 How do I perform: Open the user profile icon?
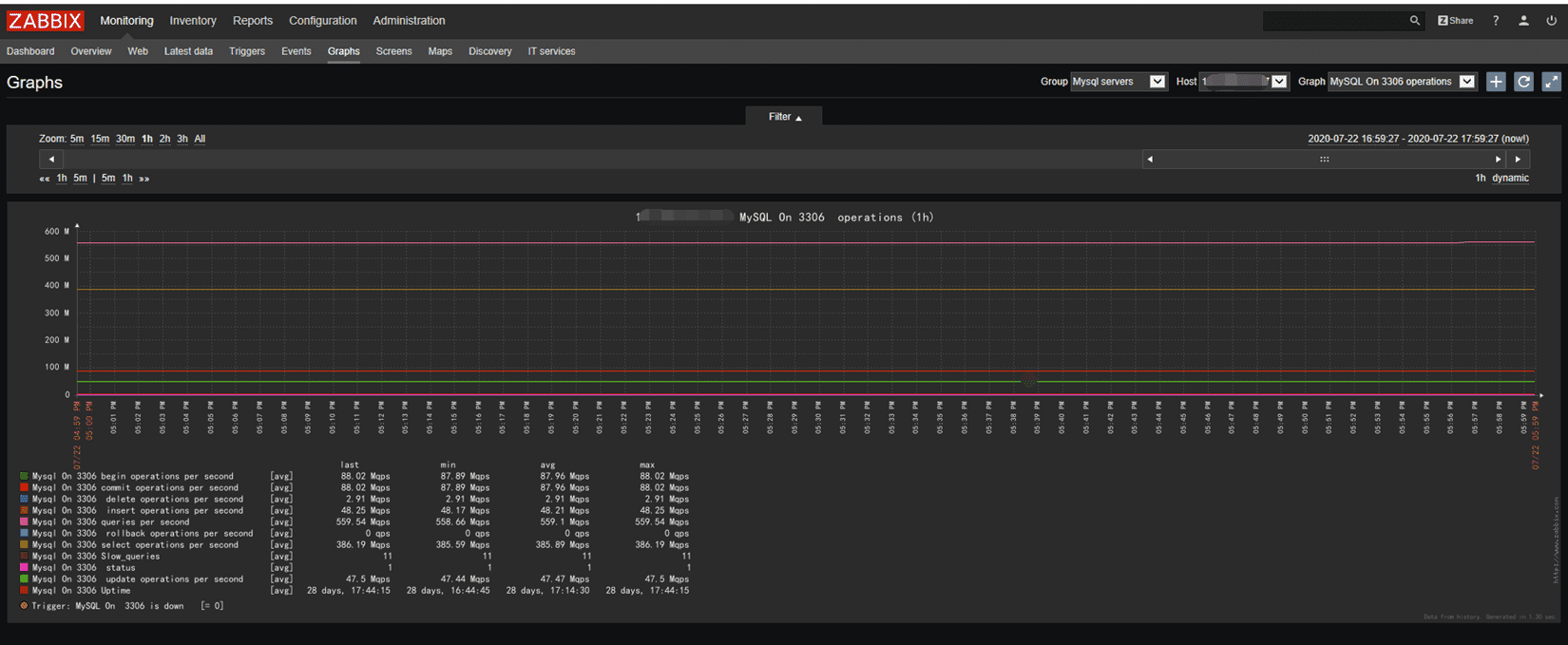click(x=1523, y=21)
